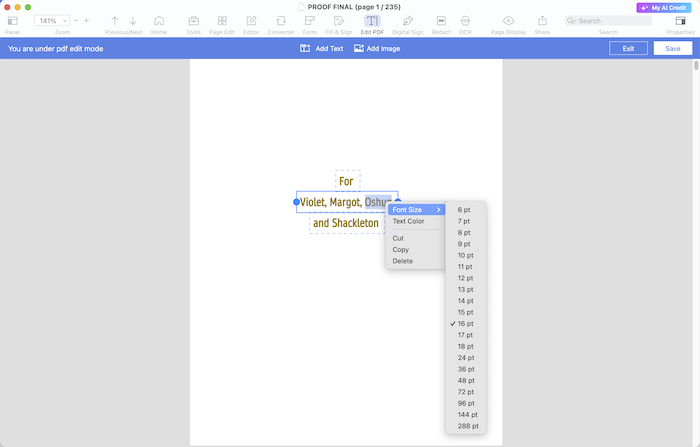This screenshot has width=700, height=447.
Task: Select the Fill & Sign tool
Action: [x=338, y=21]
